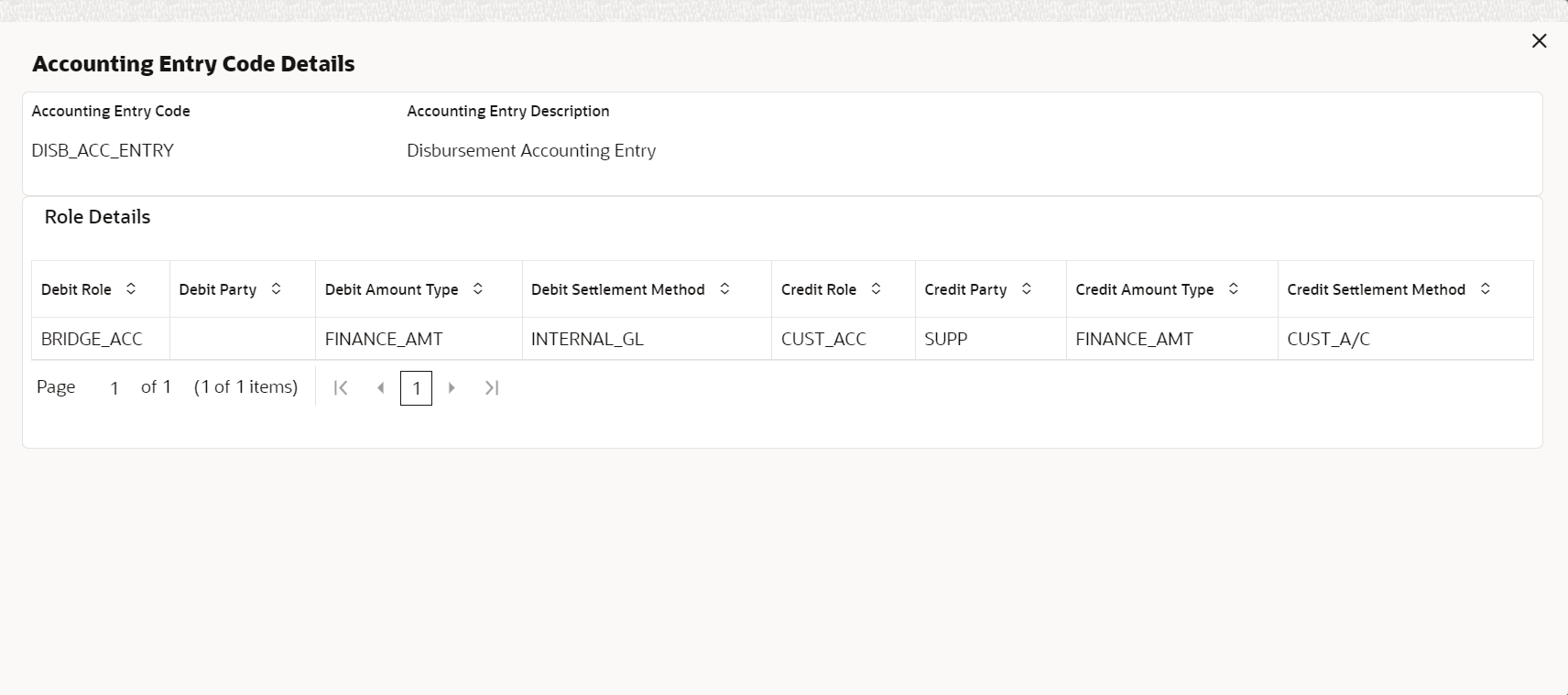
Task: Go to next page arrow
Action: point(452,388)
